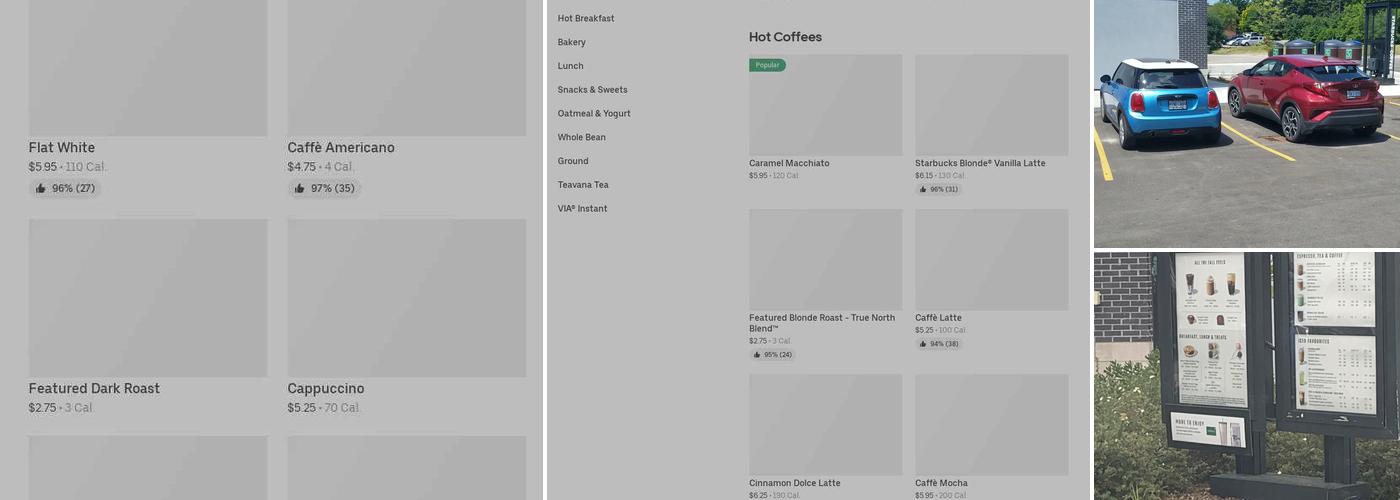Click the Starbucks Blonde® Vanilla Latte name
Screen dimensions: 1400x500
[980, 163]
